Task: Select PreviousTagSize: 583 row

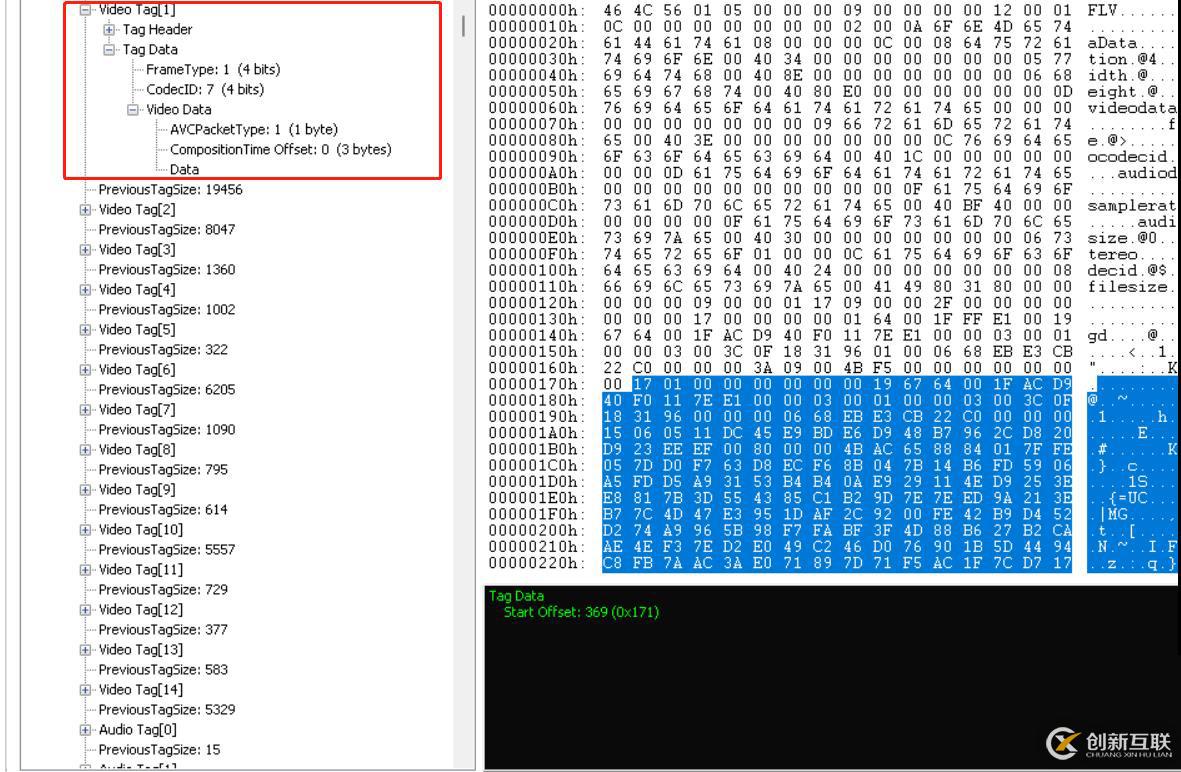Action: (163, 669)
